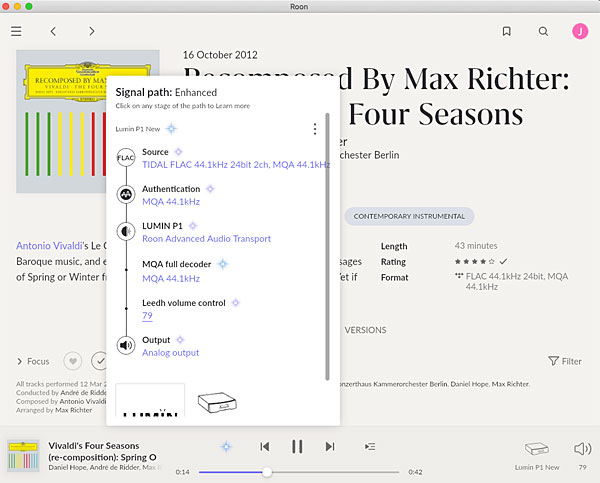The image size is (600, 483).
Task: Go back with the left arrow
Action: point(54,31)
